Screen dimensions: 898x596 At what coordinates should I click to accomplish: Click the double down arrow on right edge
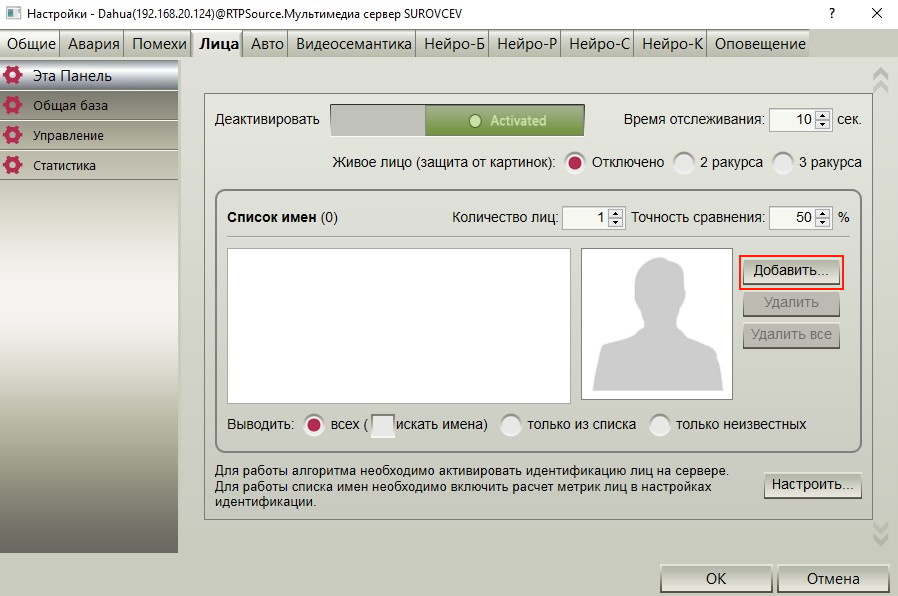click(880, 533)
